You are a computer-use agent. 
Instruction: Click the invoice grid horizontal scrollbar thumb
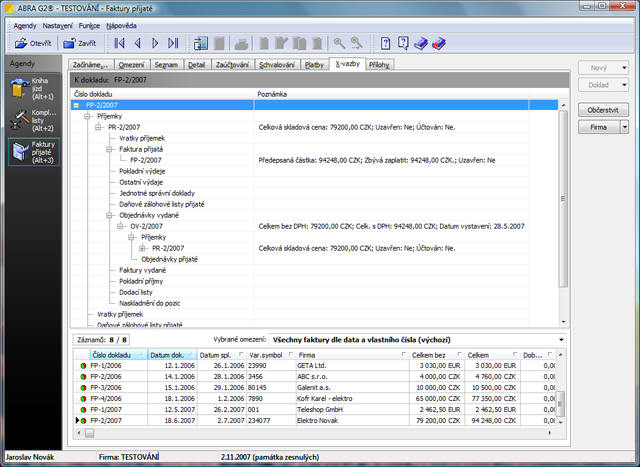click(89, 433)
